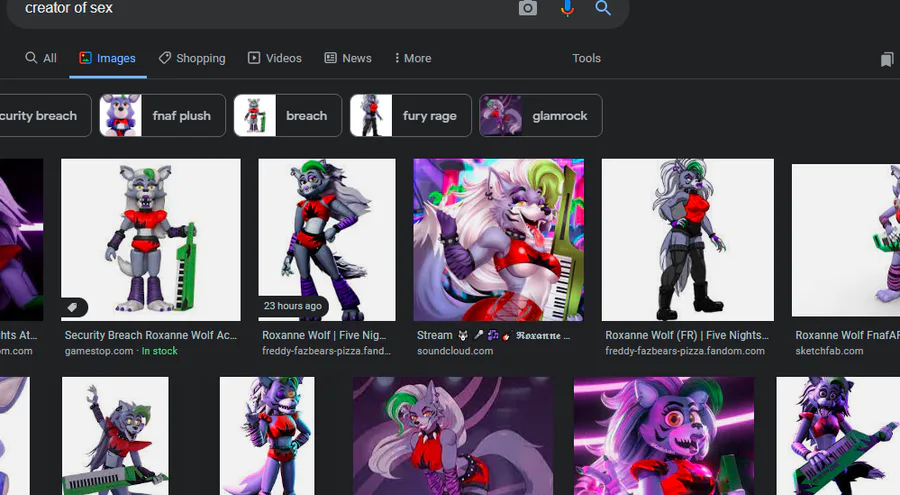Filter by the 'breach' suggestion chip
Screen dimensions: 900x495
pyautogui.click(x=288, y=115)
